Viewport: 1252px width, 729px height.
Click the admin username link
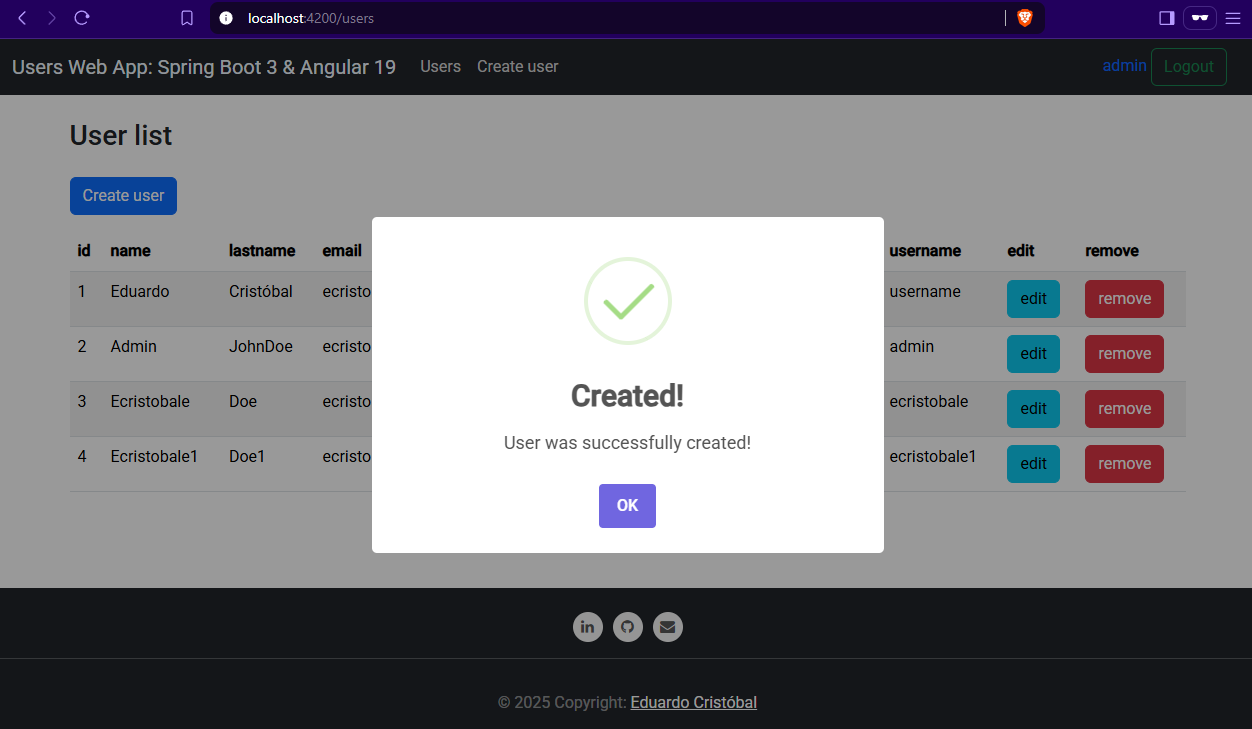click(x=1124, y=66)
